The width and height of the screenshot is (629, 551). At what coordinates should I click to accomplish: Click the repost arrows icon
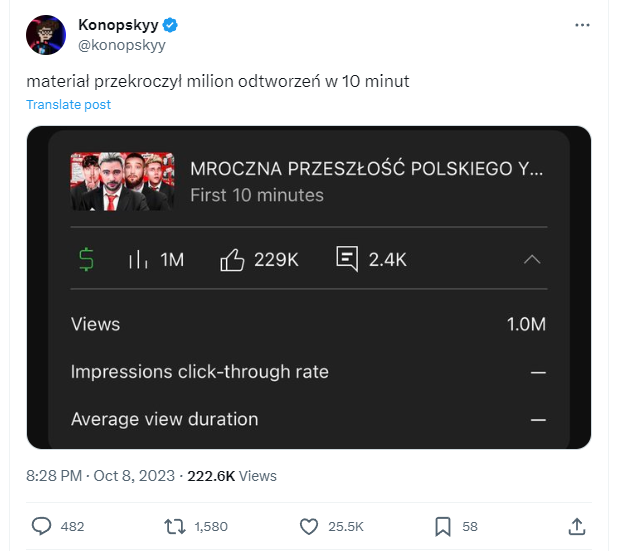(174, 526)
